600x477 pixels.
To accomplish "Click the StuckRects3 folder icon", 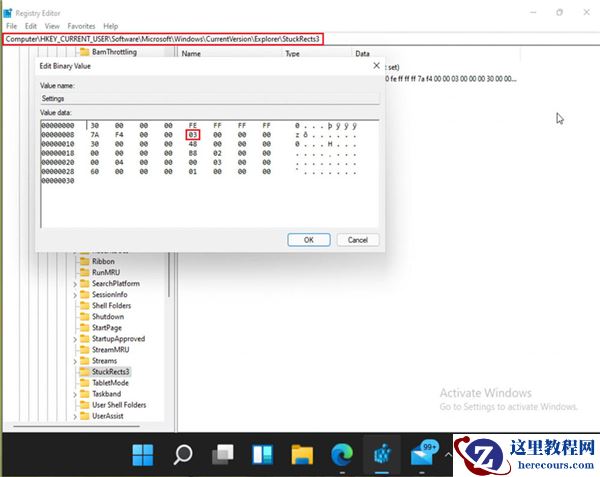I will pos(85,372).
